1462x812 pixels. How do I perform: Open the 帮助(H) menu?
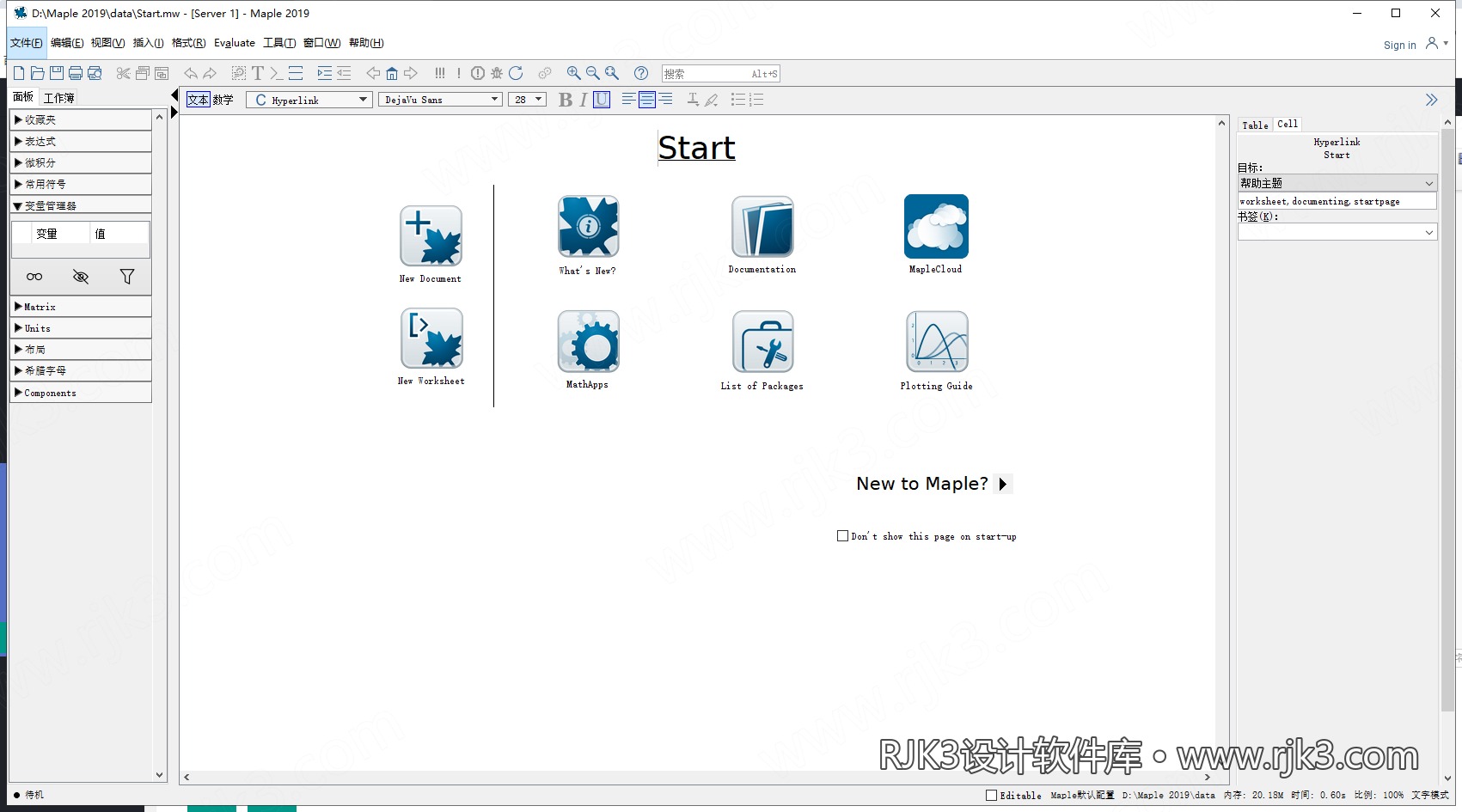[366, 43]
